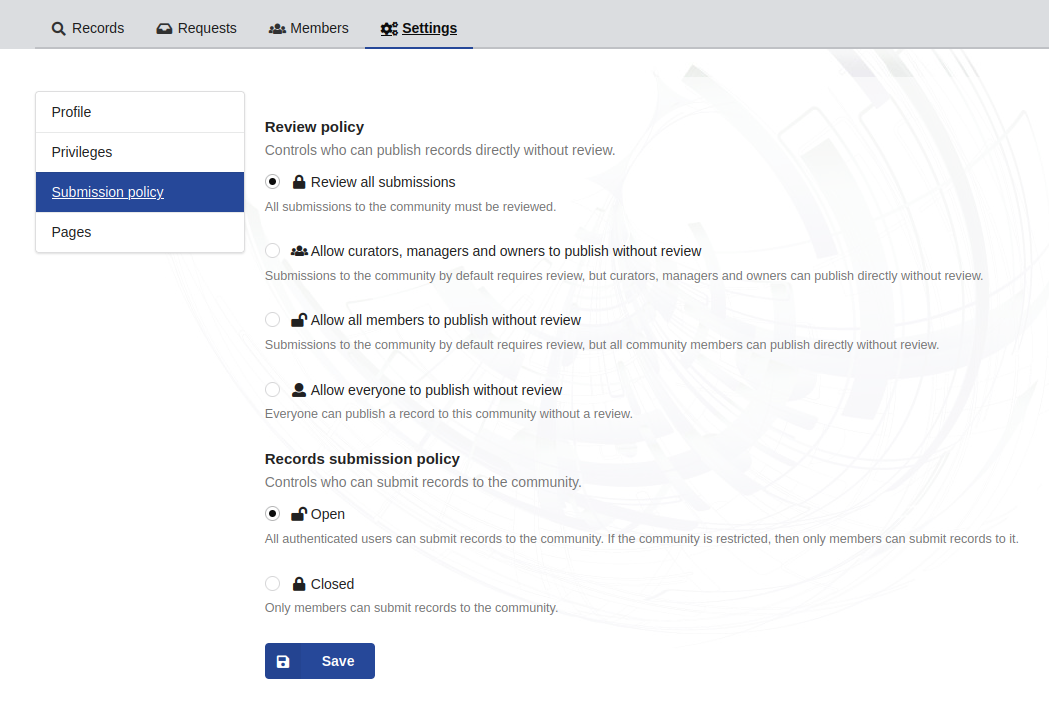Click the users icon beside Members

[x=277, y=28]
